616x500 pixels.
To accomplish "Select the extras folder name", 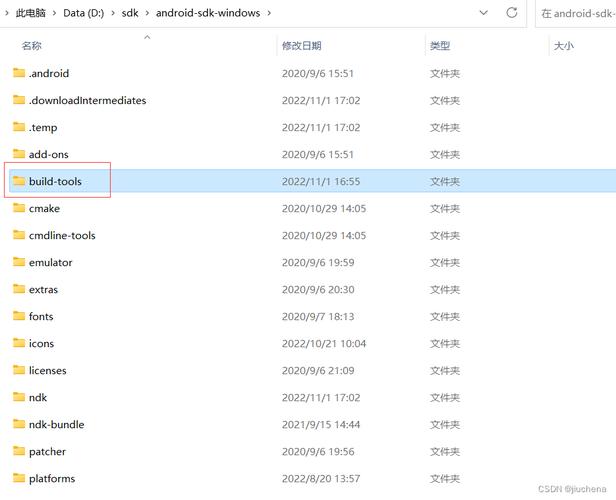I will tap(43, 289).
